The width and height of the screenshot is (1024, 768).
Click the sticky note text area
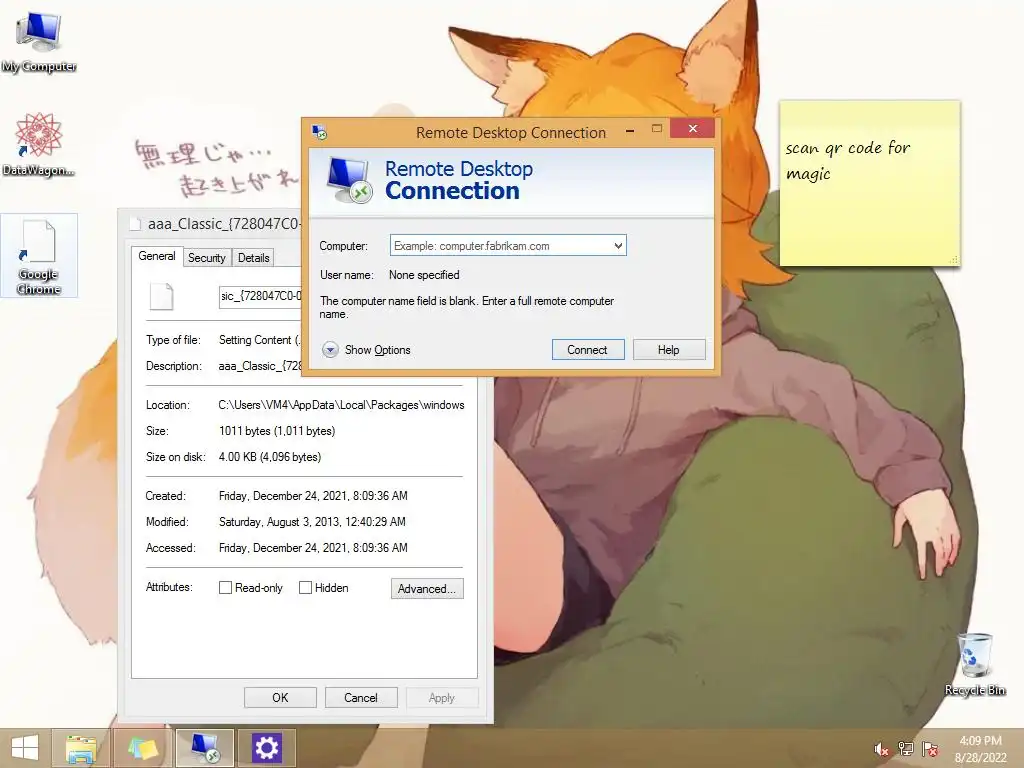click(870, 184)
